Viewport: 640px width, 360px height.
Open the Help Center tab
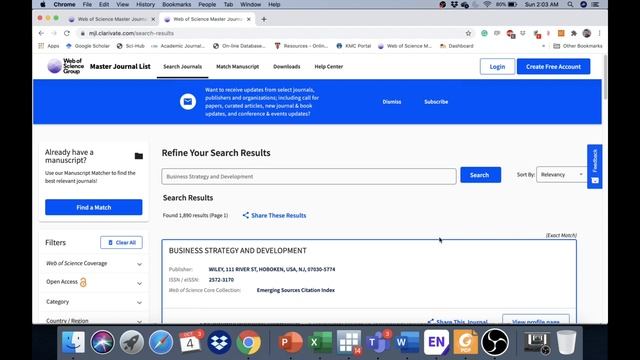(329, 67)
